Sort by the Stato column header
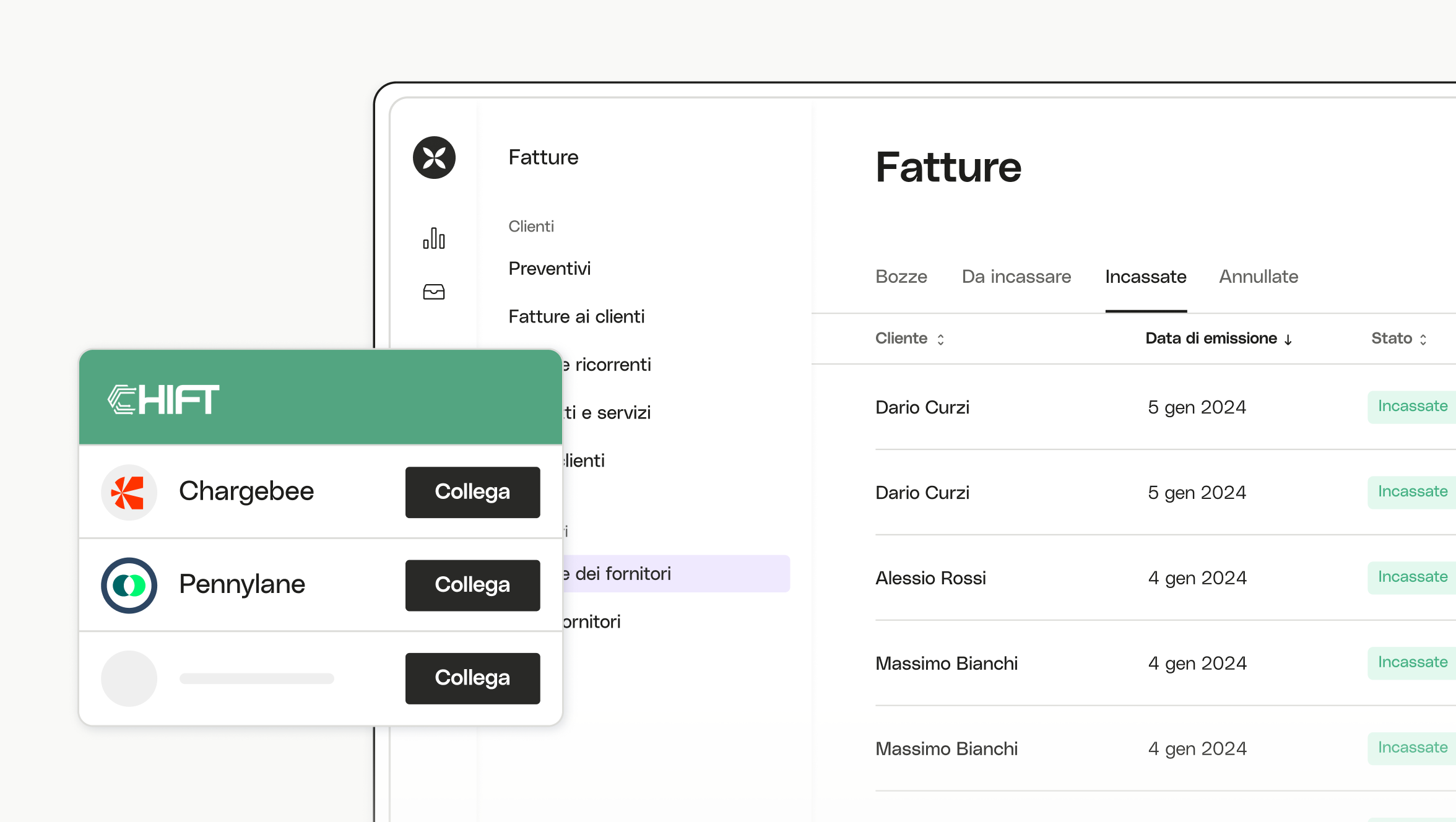Screen dimensions: 1456x822 pos(1399,339)
